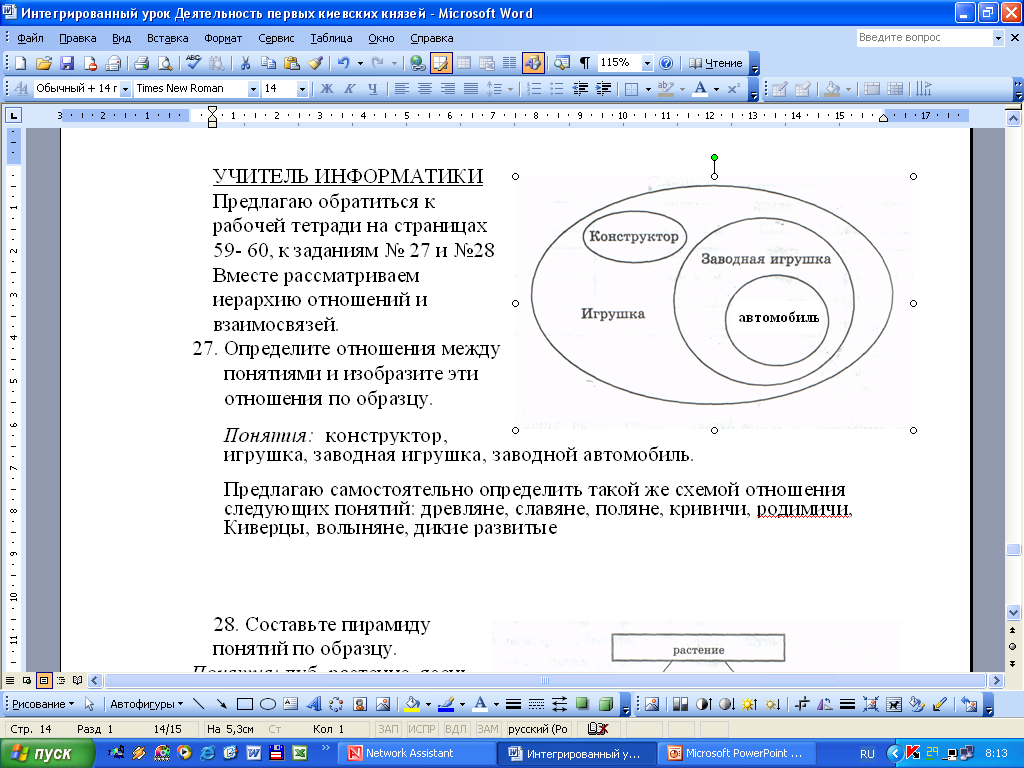Toggle bold Ж formatting
Viewport: 1024px width, 768px height.
327,89
